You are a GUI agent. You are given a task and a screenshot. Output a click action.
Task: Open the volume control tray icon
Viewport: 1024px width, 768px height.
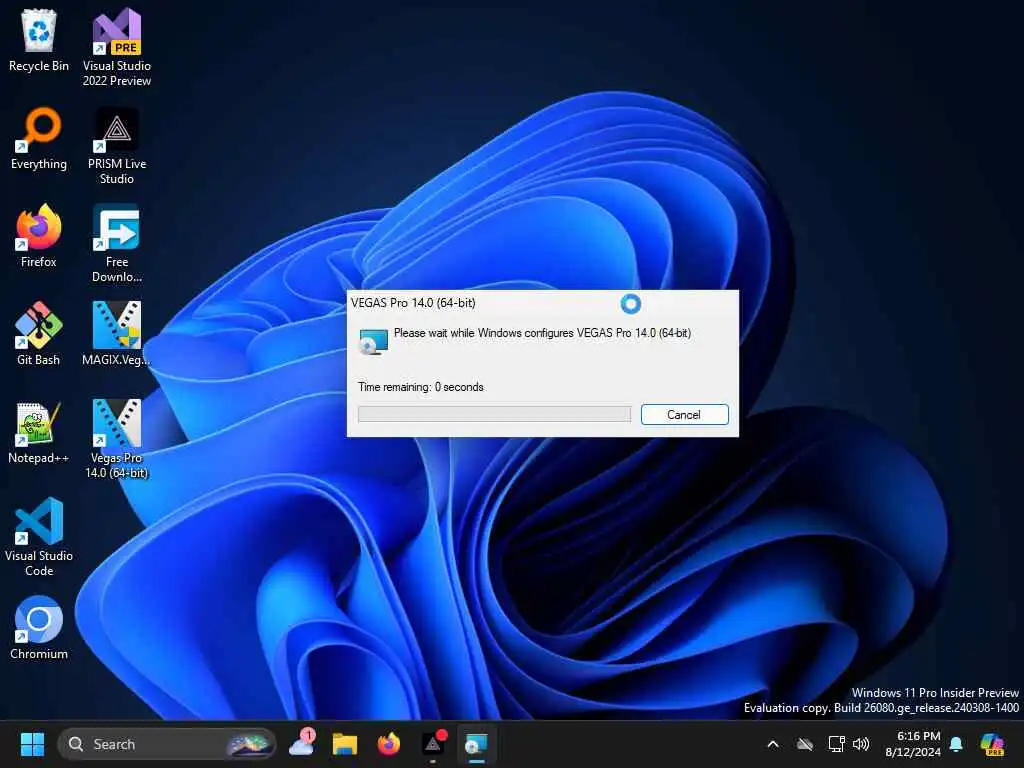(861, 744)
